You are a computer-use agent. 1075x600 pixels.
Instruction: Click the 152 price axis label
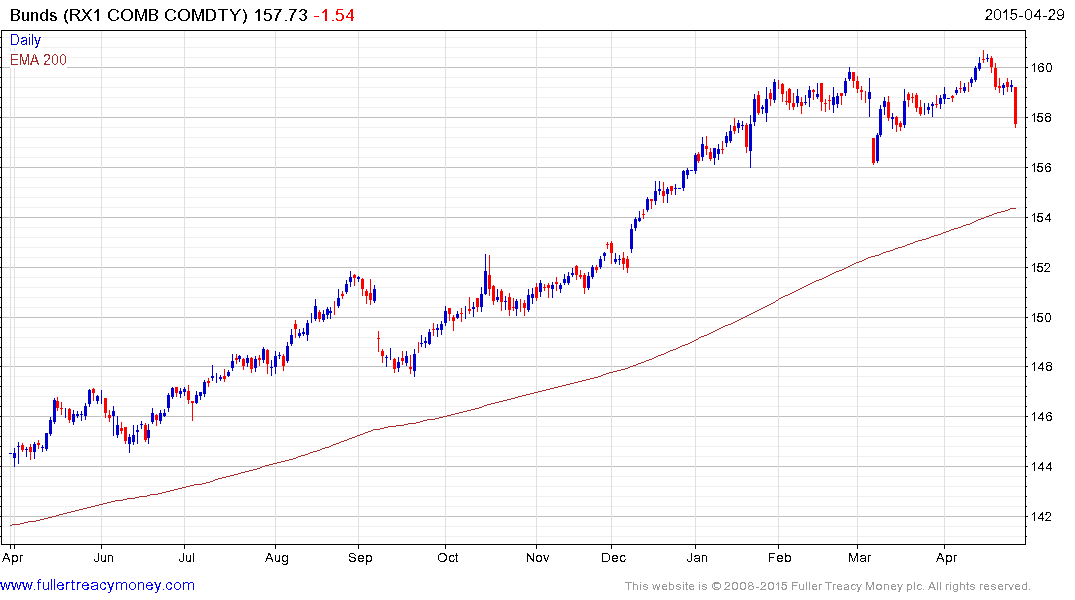(1042, 267)
